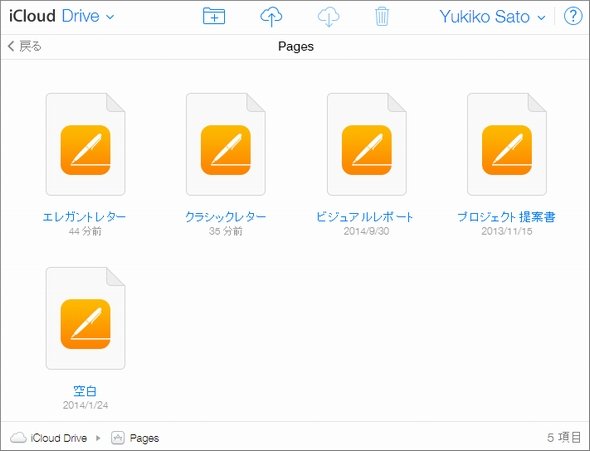This screenshot has height=451, width=590.
Task: Click the upload to cloud icon
Action: click(x=271, y=17)
